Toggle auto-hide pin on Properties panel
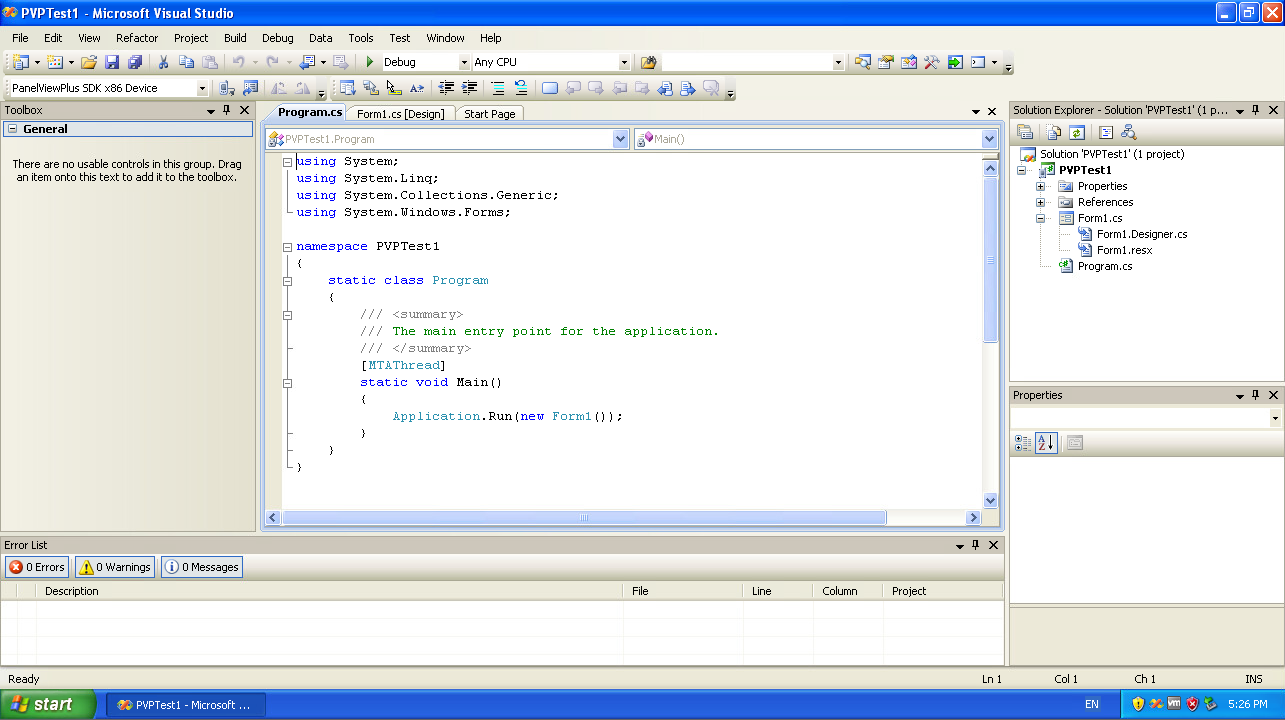 (x=1257, y=395)
